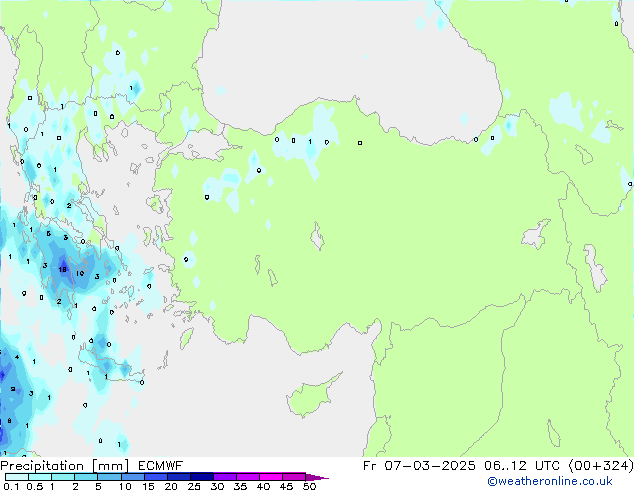Open the weatheronline.co.uk copyright link
This screenshot has width=634, height=490.
549,481
